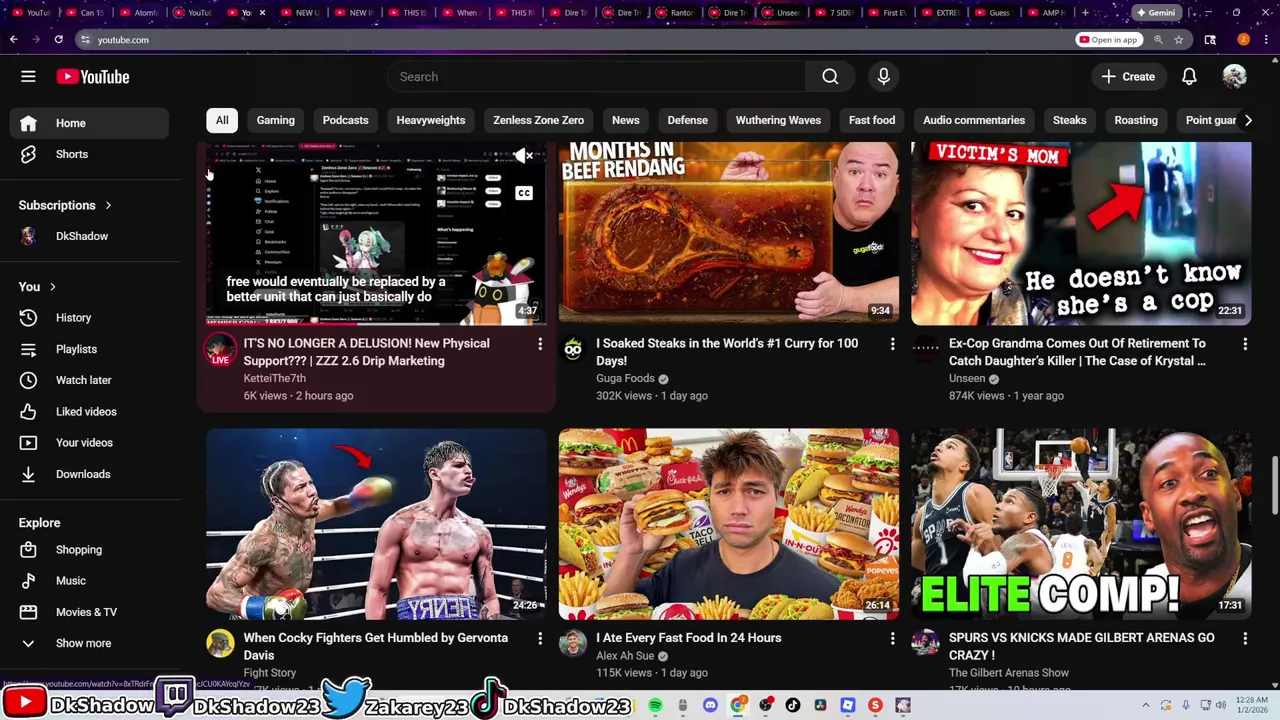Open Your videos in the sidebar
Image resolution: width=1280 pixels, height=720 pixels.
tap(91, 443)
